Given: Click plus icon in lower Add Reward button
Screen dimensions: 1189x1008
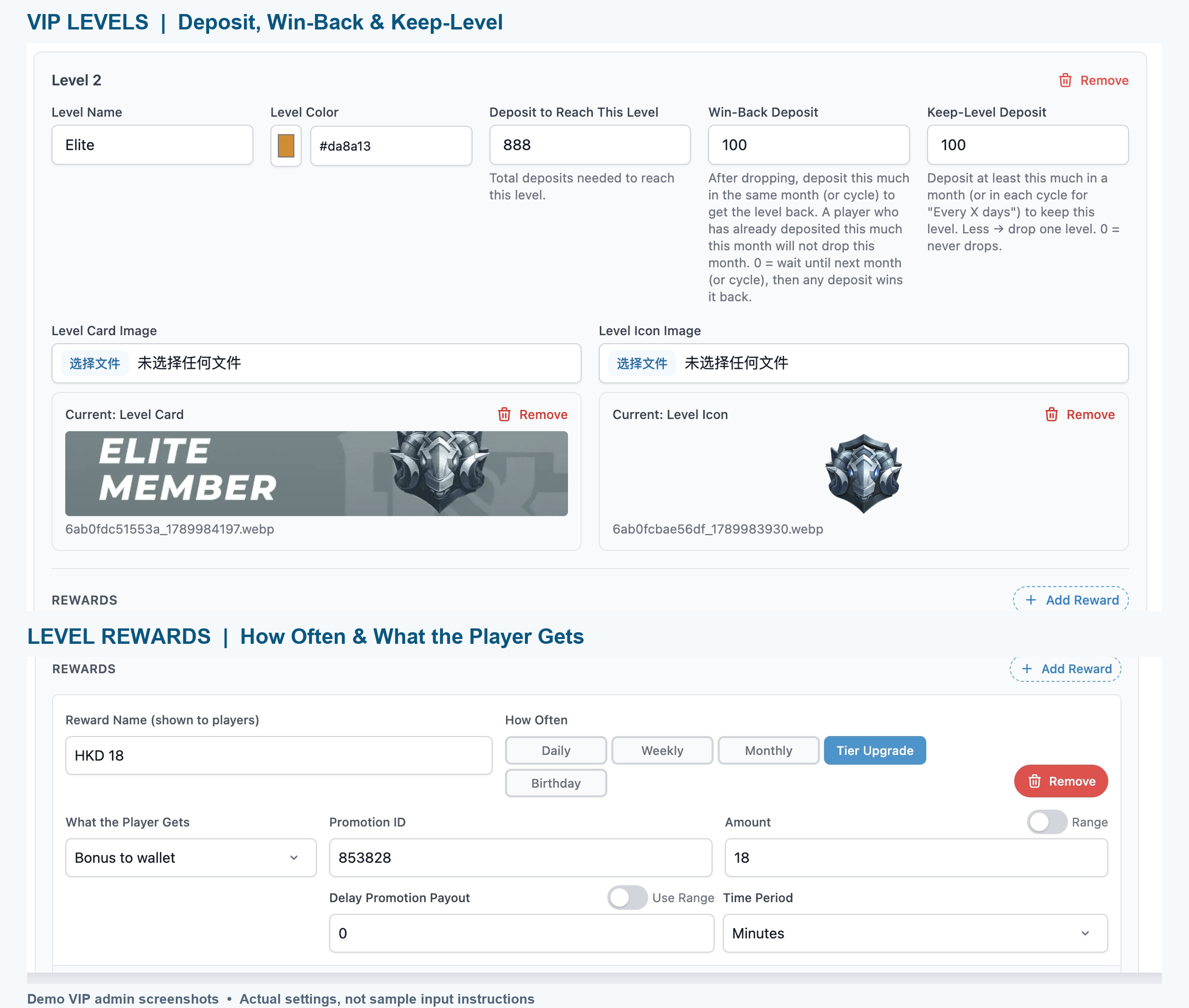Looking at the screenshot, I should (x=1027, y=668).
